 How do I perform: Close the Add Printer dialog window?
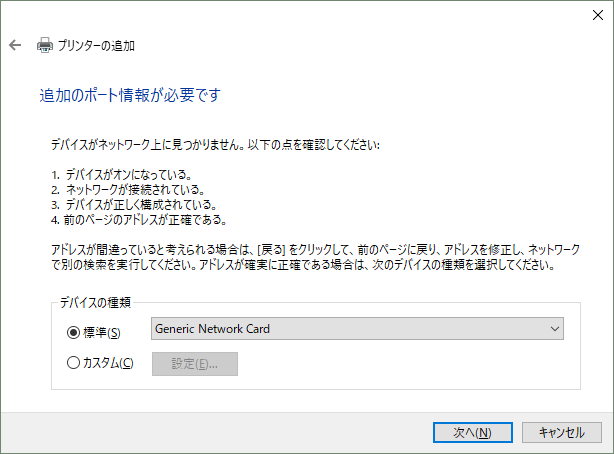pos(591,14)
